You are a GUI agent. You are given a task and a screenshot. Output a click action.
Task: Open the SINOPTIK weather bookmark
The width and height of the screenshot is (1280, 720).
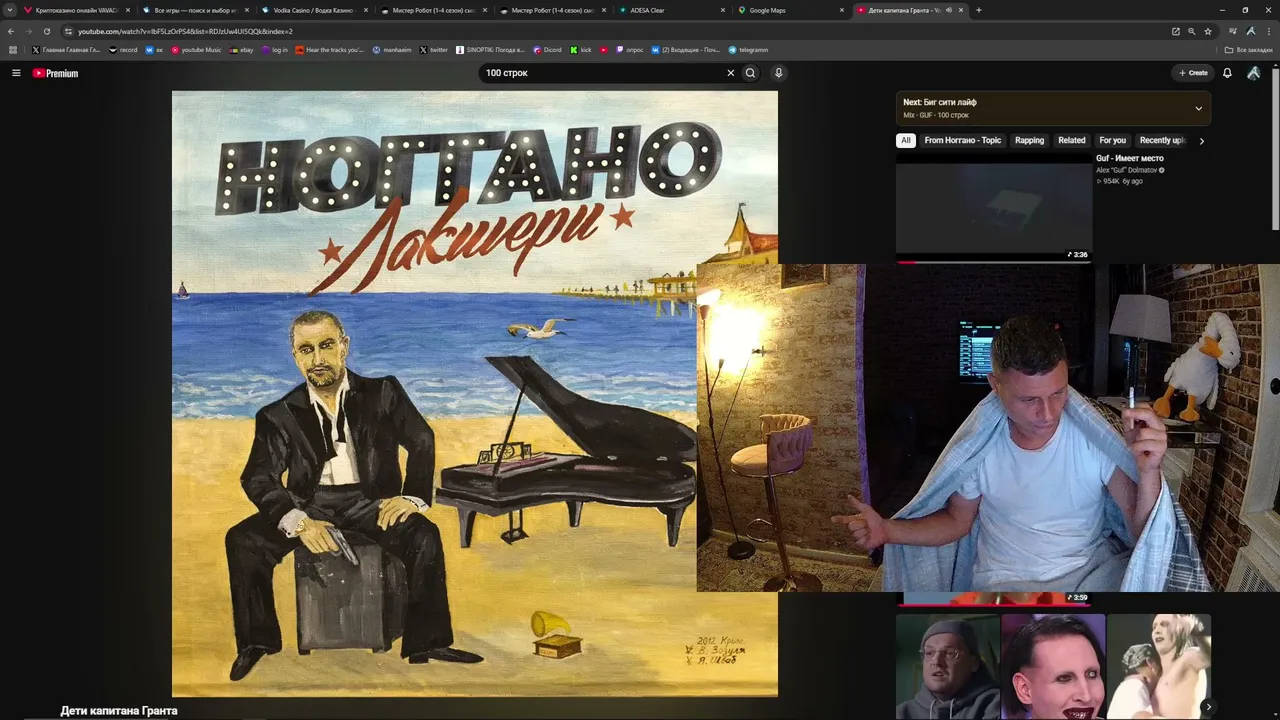tap(490, 50)
